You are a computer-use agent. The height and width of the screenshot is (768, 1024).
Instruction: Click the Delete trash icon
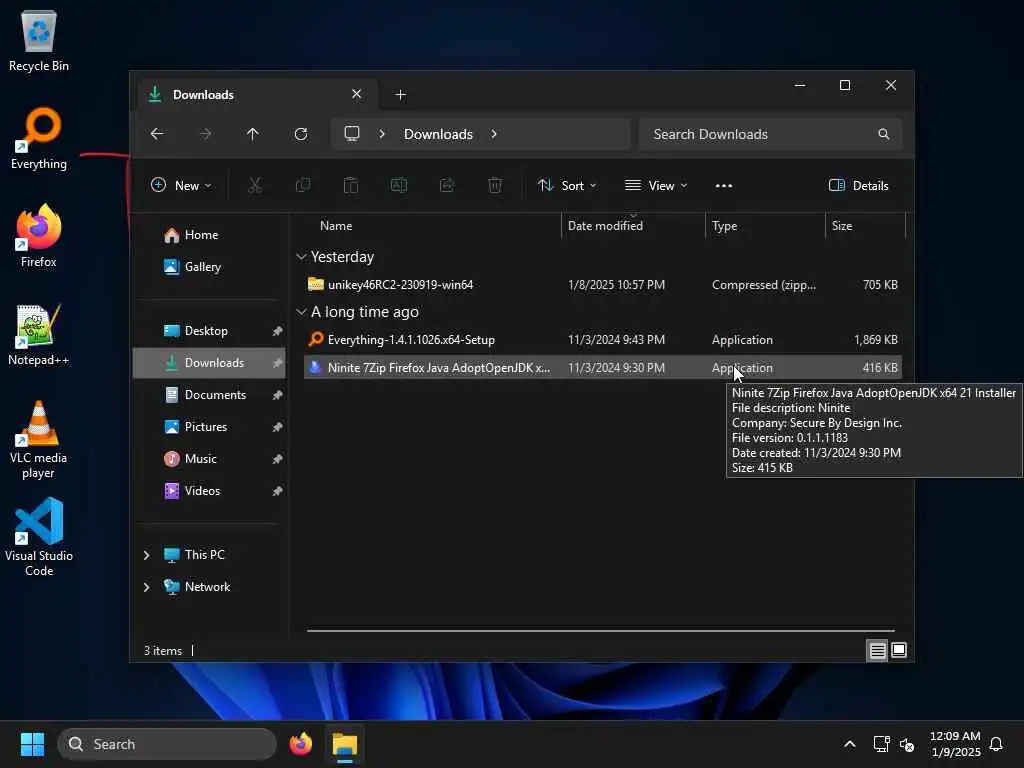[495, 185]
